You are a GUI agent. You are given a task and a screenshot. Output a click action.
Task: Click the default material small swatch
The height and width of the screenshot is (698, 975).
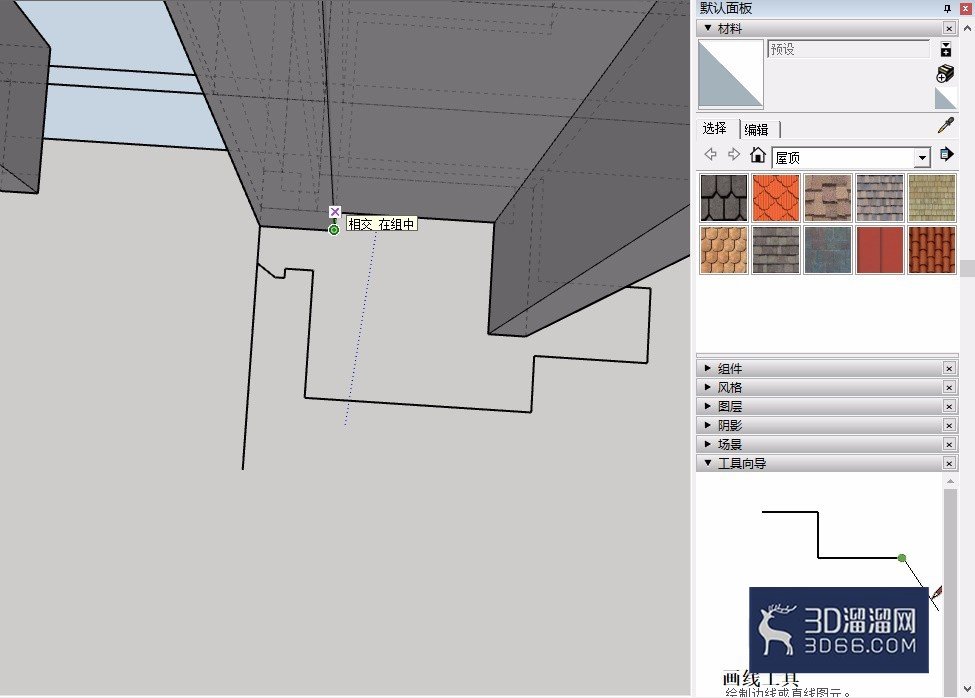[x=945, y=99]
